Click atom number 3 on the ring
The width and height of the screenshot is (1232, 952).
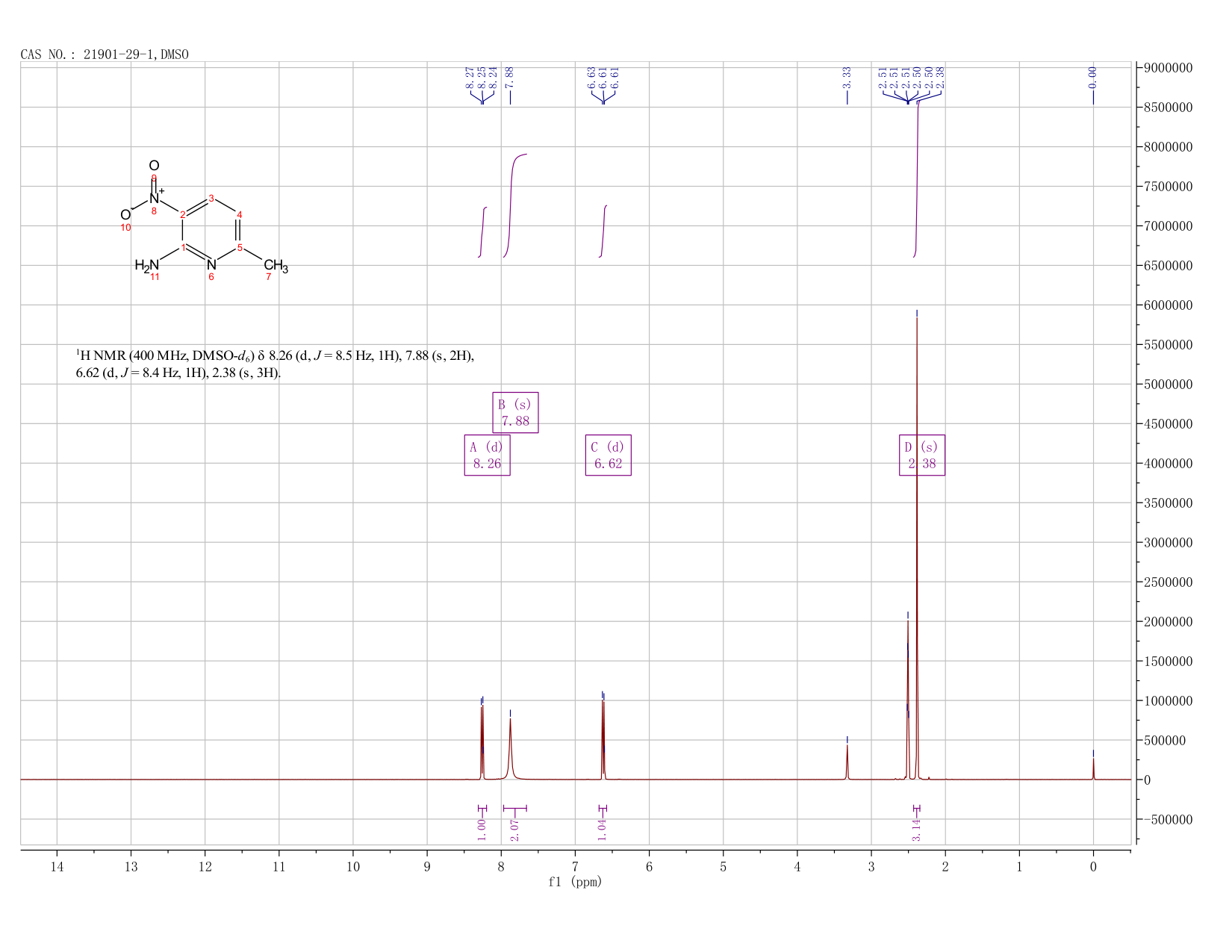tap(211, 198)
